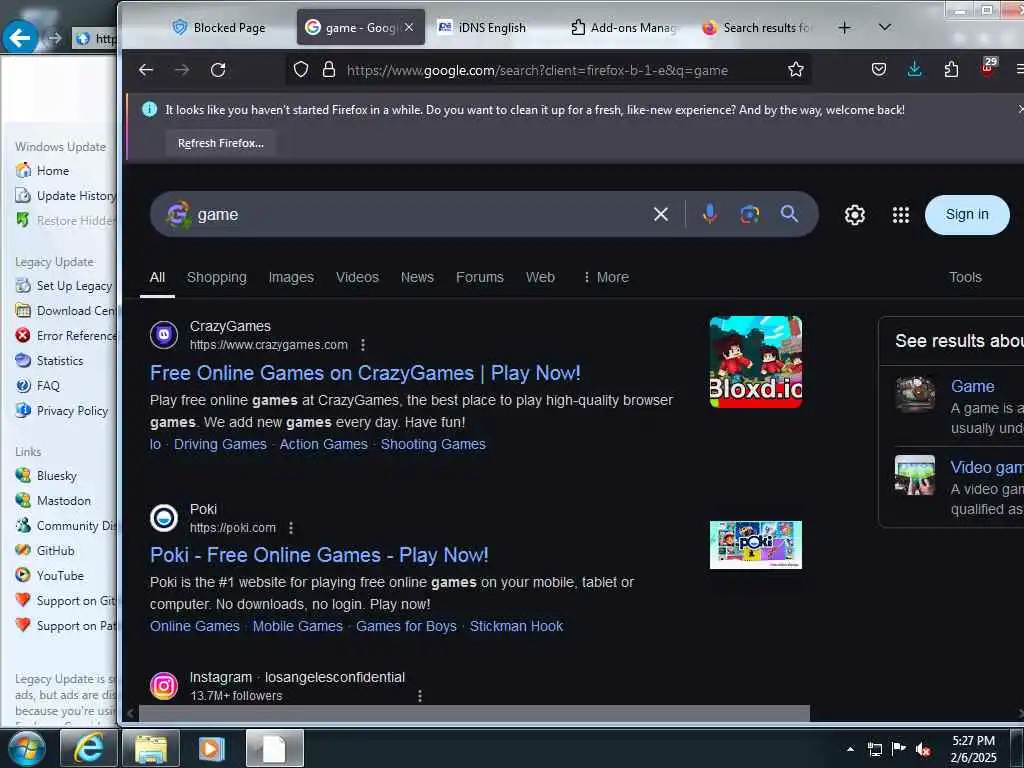Open media player from taskbar

point(212,748)
